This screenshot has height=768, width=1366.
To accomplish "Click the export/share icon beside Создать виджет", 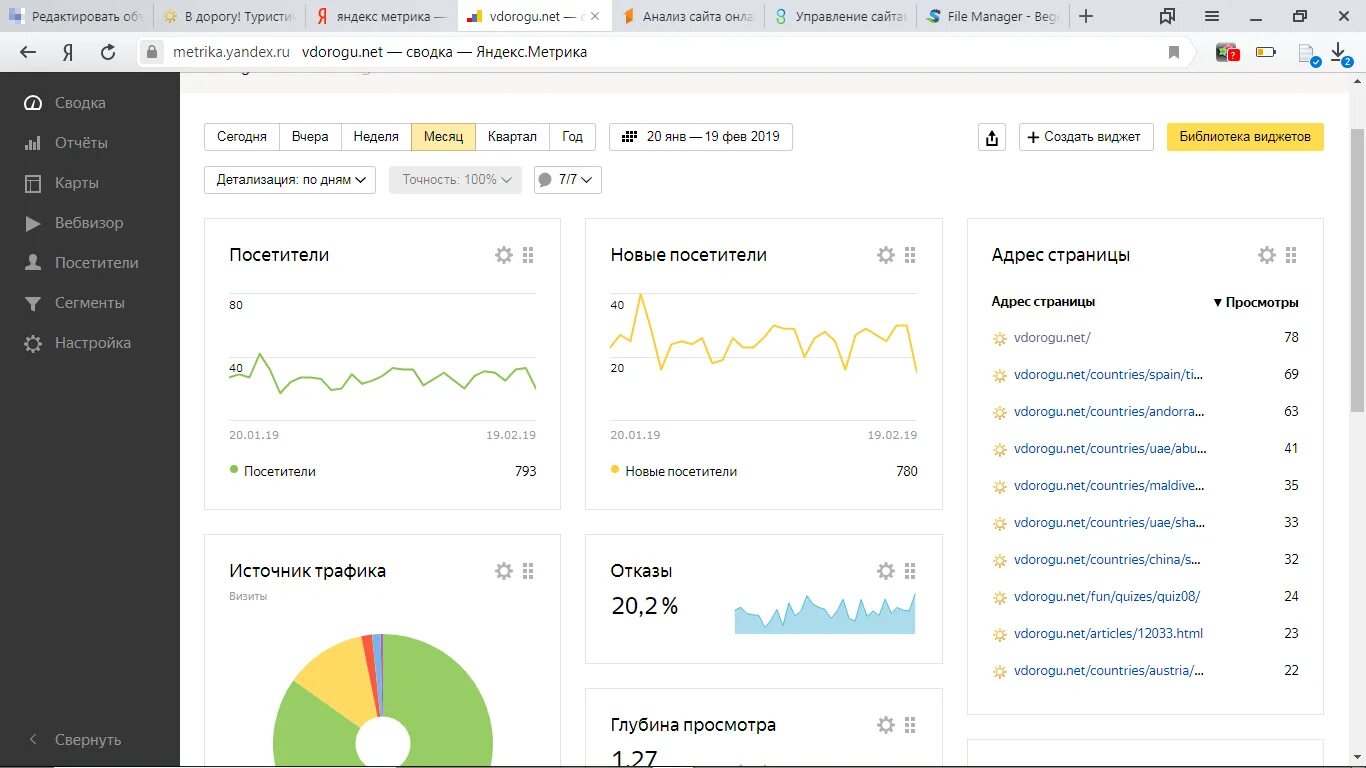I will (x=992, y=137).
